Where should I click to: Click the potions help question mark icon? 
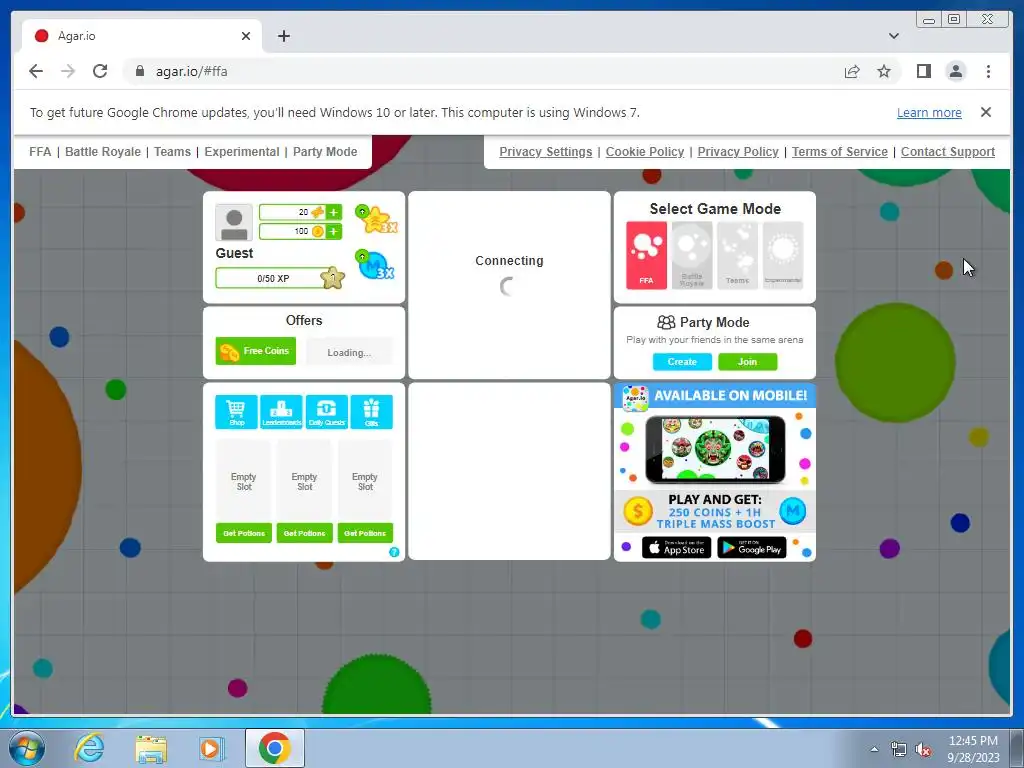pyautogui.click(x=394, y=552)
